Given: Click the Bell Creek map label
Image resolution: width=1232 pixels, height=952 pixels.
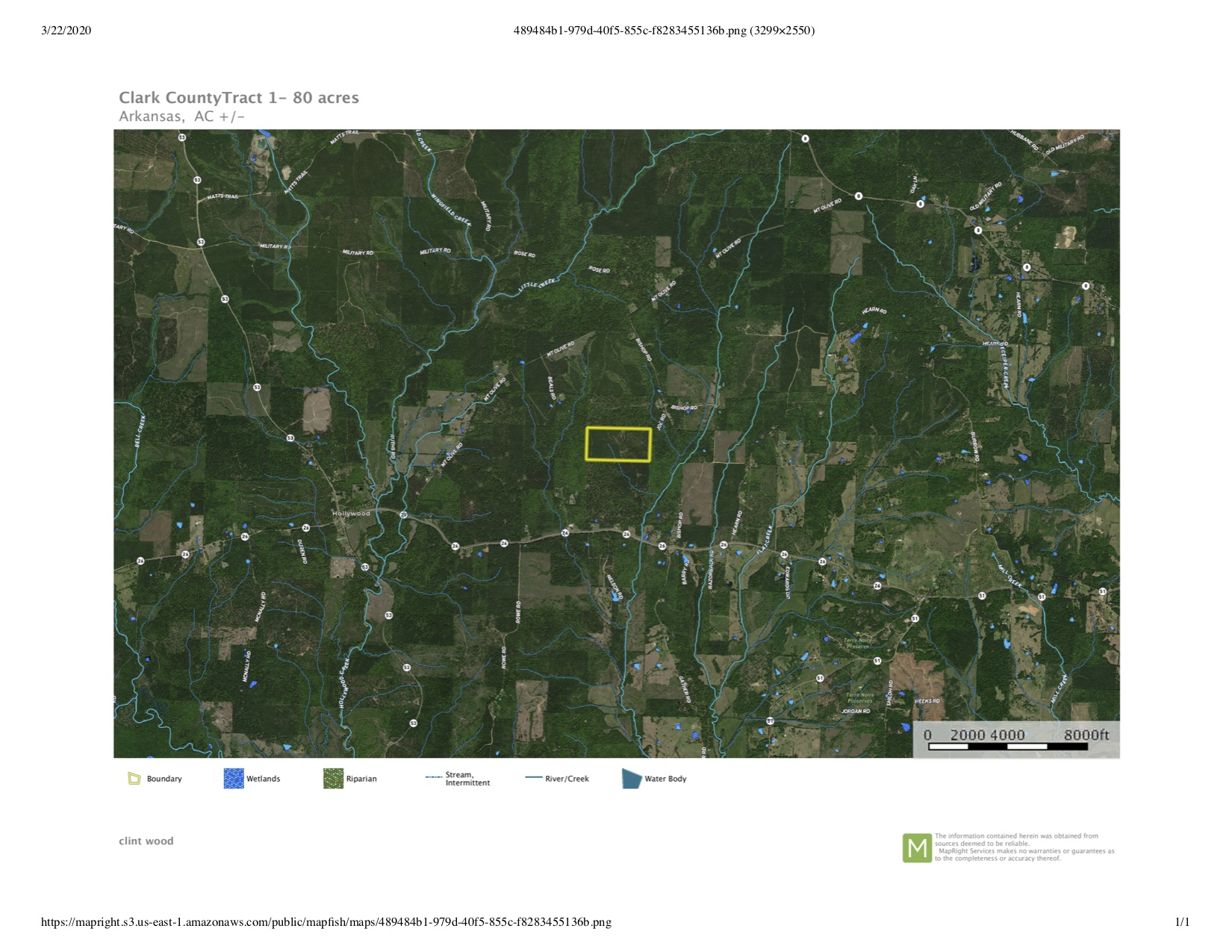Looking at the screenshot, I should pos(139,432).
